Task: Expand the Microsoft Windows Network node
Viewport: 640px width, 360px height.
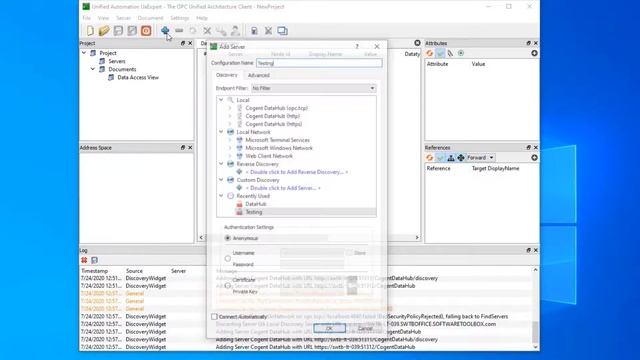Action: [230, 148]
